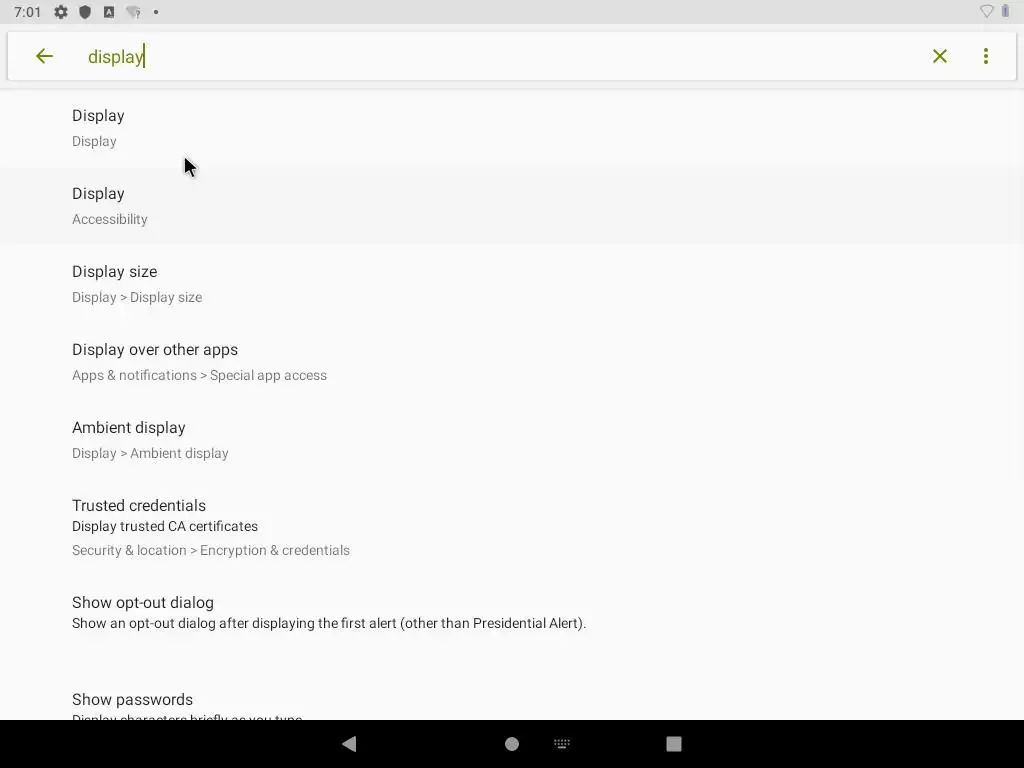This screenshot has width=1024, height=768.
Task: Open the three-dot overflow menu
Action: (985, 56)
